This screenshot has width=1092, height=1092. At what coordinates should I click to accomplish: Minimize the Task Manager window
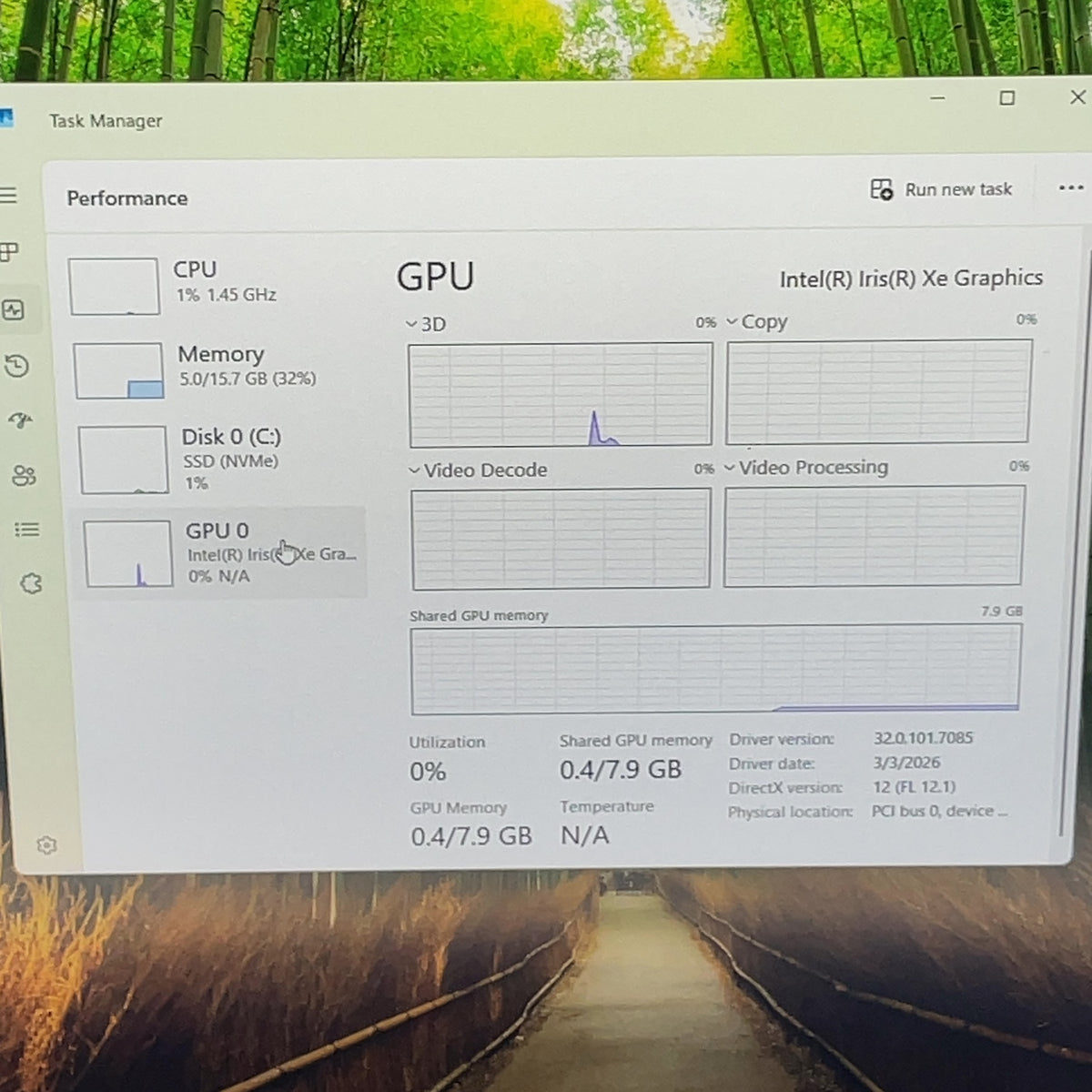click(x=938, y=97)
